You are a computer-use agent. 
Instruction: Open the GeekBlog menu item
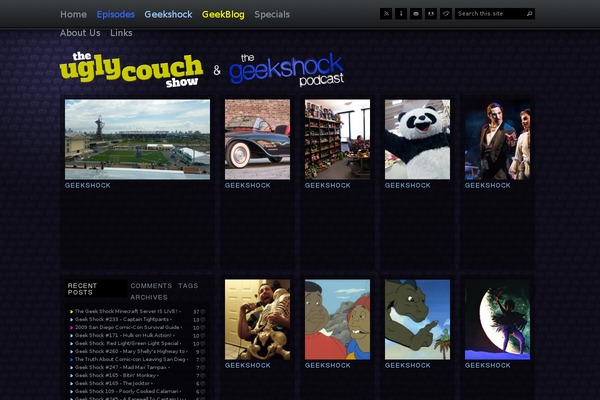[223, 15]
